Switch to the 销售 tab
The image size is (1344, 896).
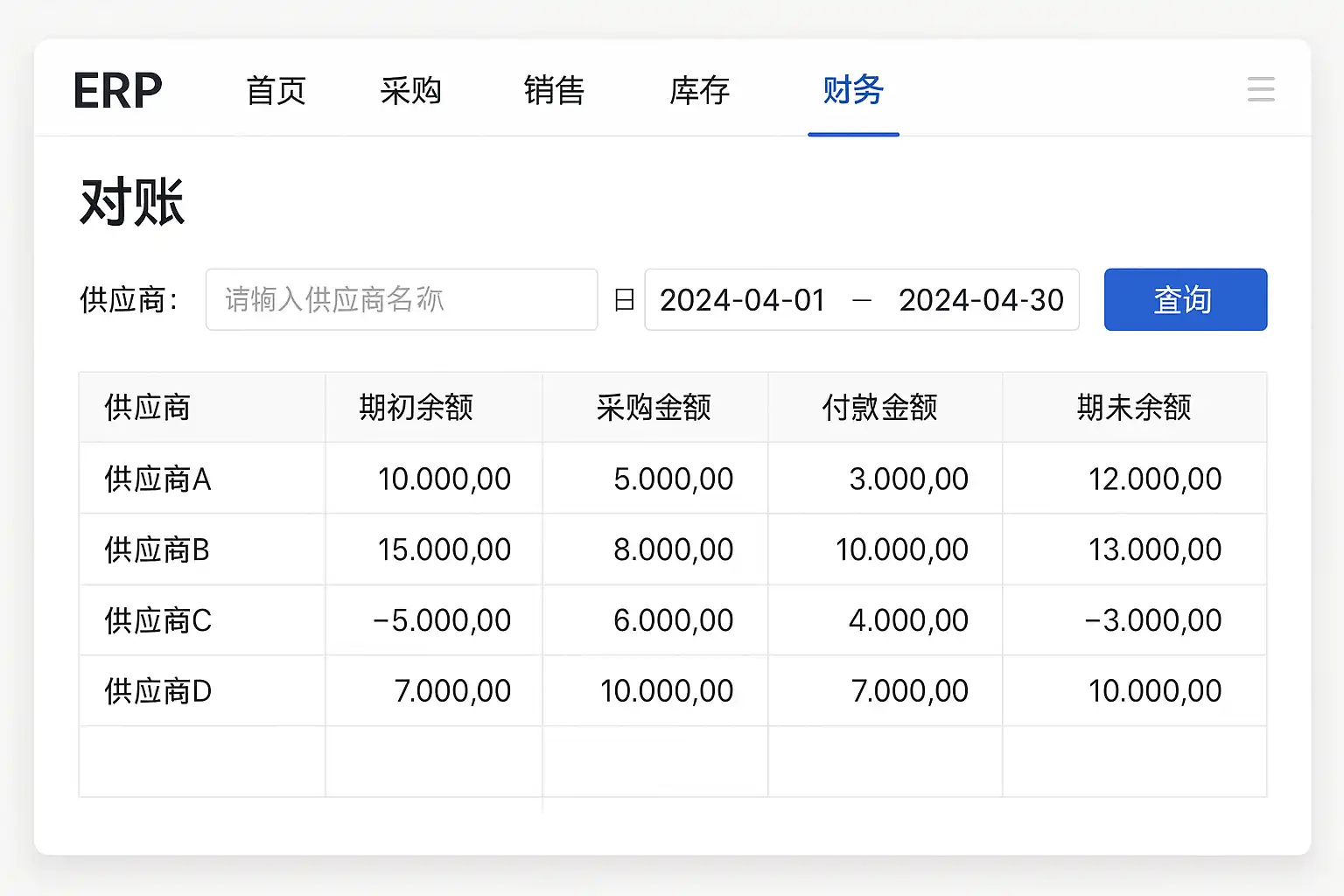554,91
